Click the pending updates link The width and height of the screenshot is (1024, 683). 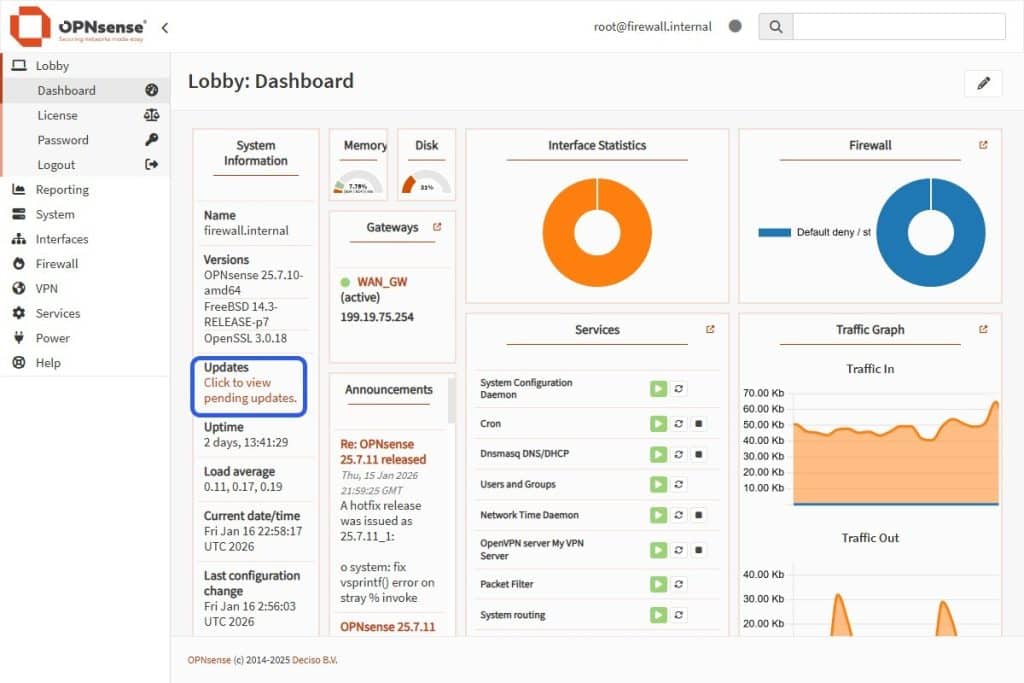click(244, 391)
